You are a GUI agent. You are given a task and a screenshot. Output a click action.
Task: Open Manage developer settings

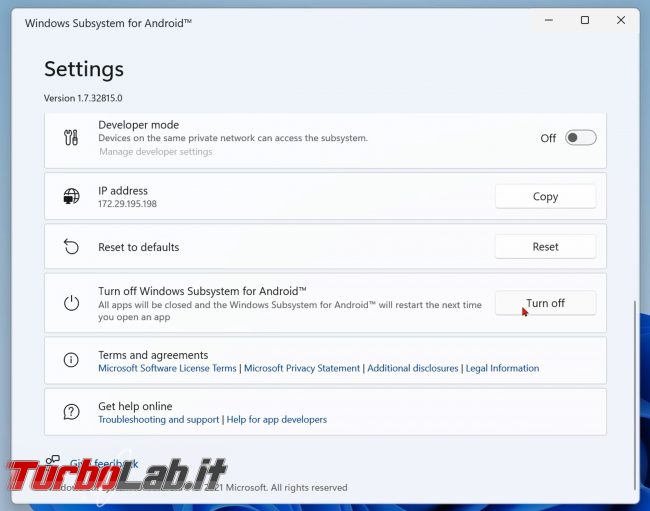pos(155,152)
